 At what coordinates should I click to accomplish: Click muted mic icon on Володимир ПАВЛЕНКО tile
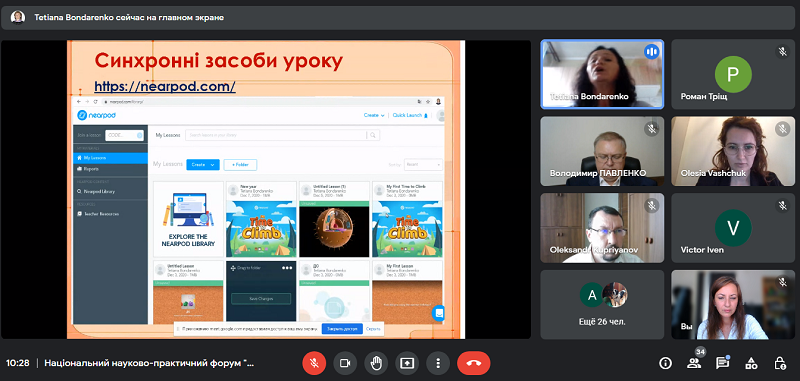point(652,129)
